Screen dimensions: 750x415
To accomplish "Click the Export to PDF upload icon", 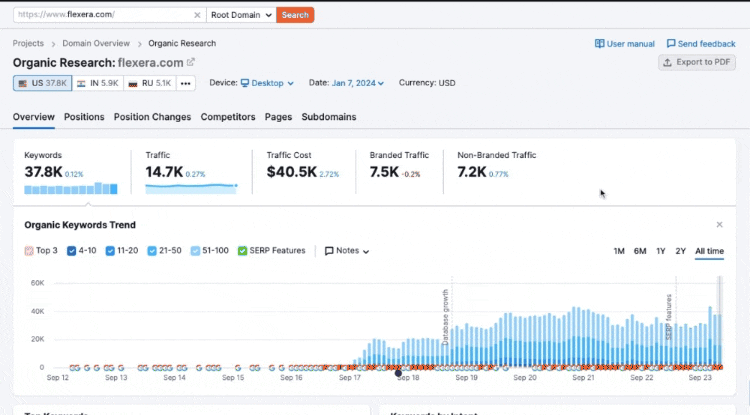I will pyautogui.click(x=668, y=62).
